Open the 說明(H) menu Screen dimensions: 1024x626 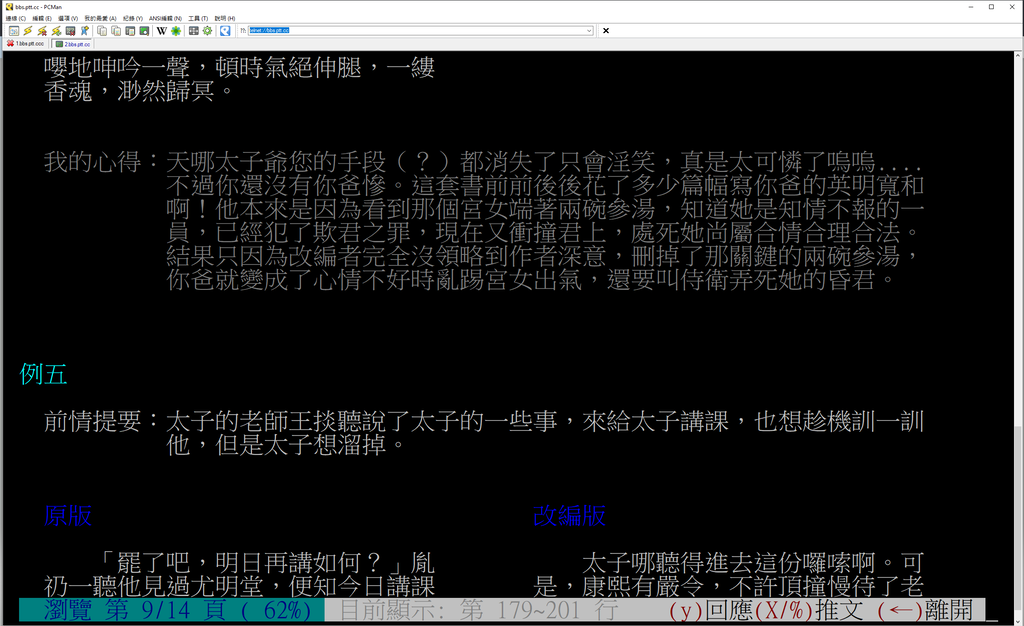click(x=225, y=18)
